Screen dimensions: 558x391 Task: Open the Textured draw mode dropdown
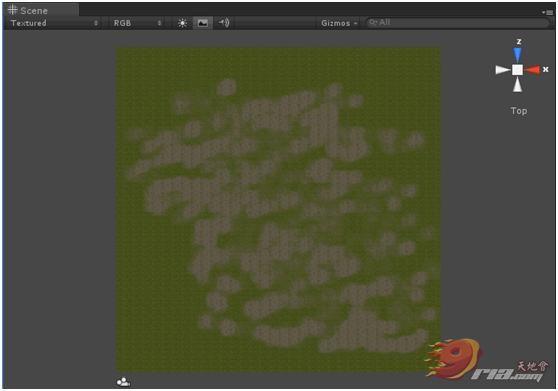54,23
